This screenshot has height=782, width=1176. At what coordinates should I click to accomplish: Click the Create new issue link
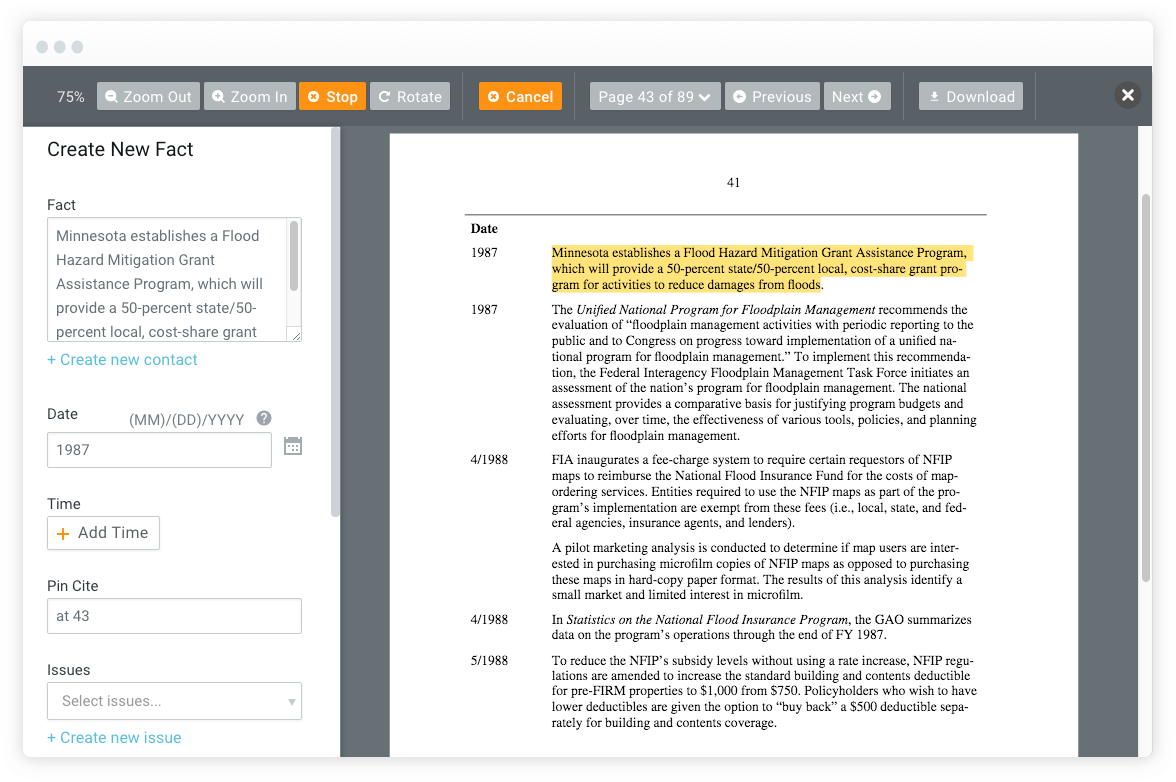[114, 737]
